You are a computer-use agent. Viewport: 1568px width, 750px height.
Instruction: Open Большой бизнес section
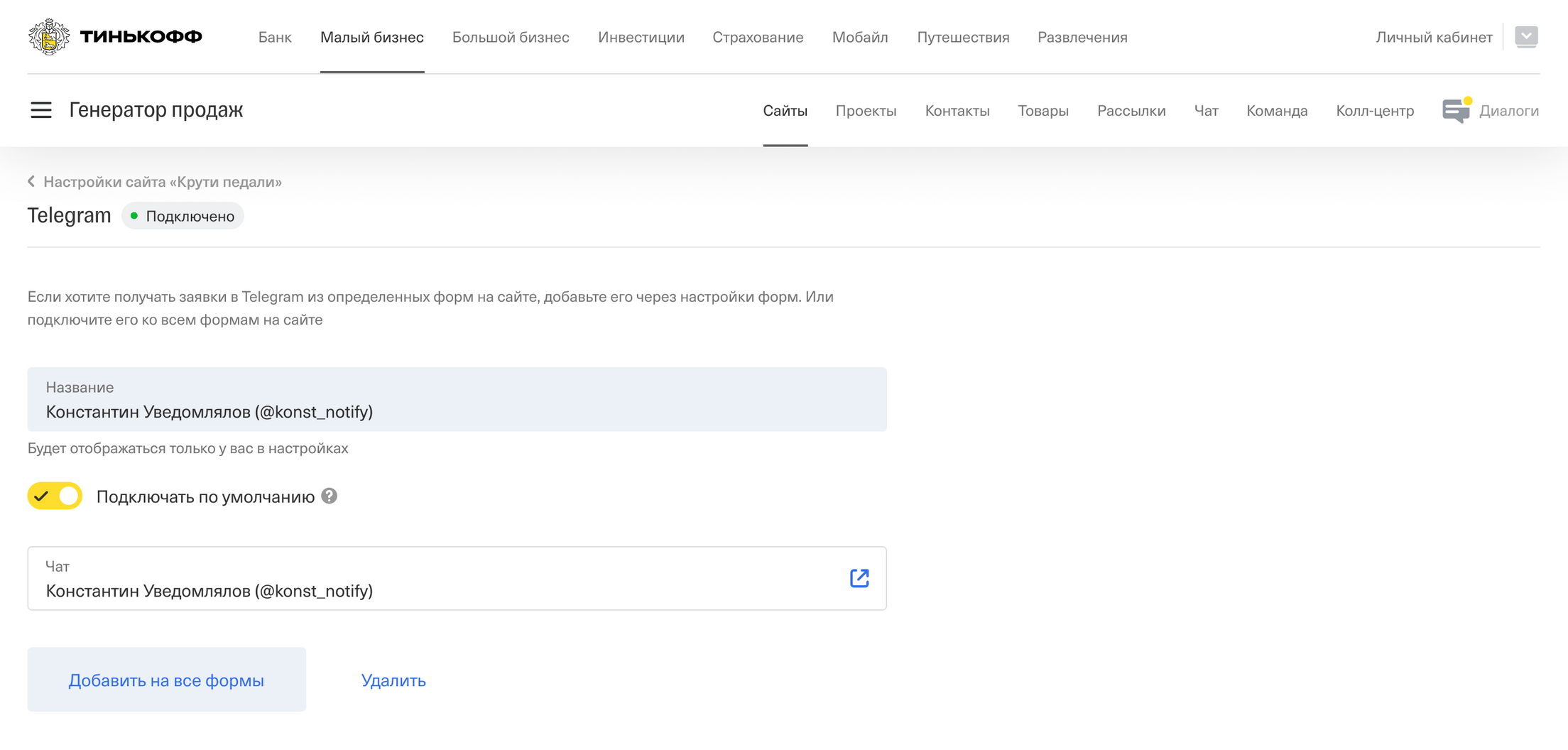(511, 37)
